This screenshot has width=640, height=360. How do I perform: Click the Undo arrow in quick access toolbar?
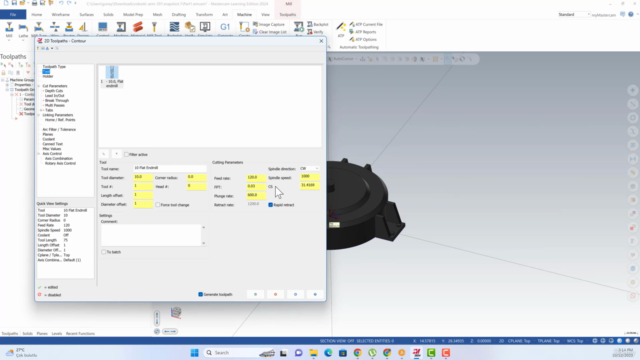click(x=61, y=3)
